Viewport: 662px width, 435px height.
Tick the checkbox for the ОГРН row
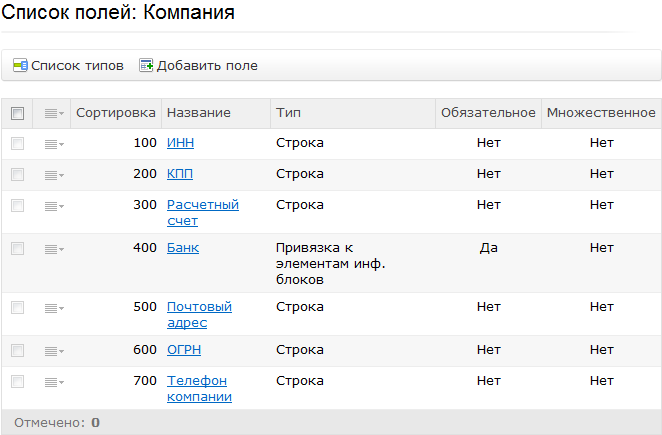17,350
